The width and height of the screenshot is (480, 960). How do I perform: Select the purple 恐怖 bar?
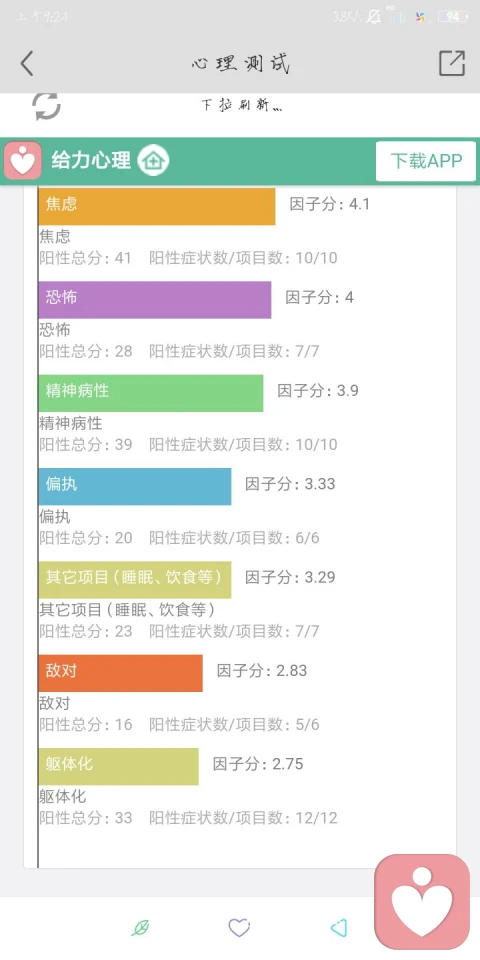point(155,300)
